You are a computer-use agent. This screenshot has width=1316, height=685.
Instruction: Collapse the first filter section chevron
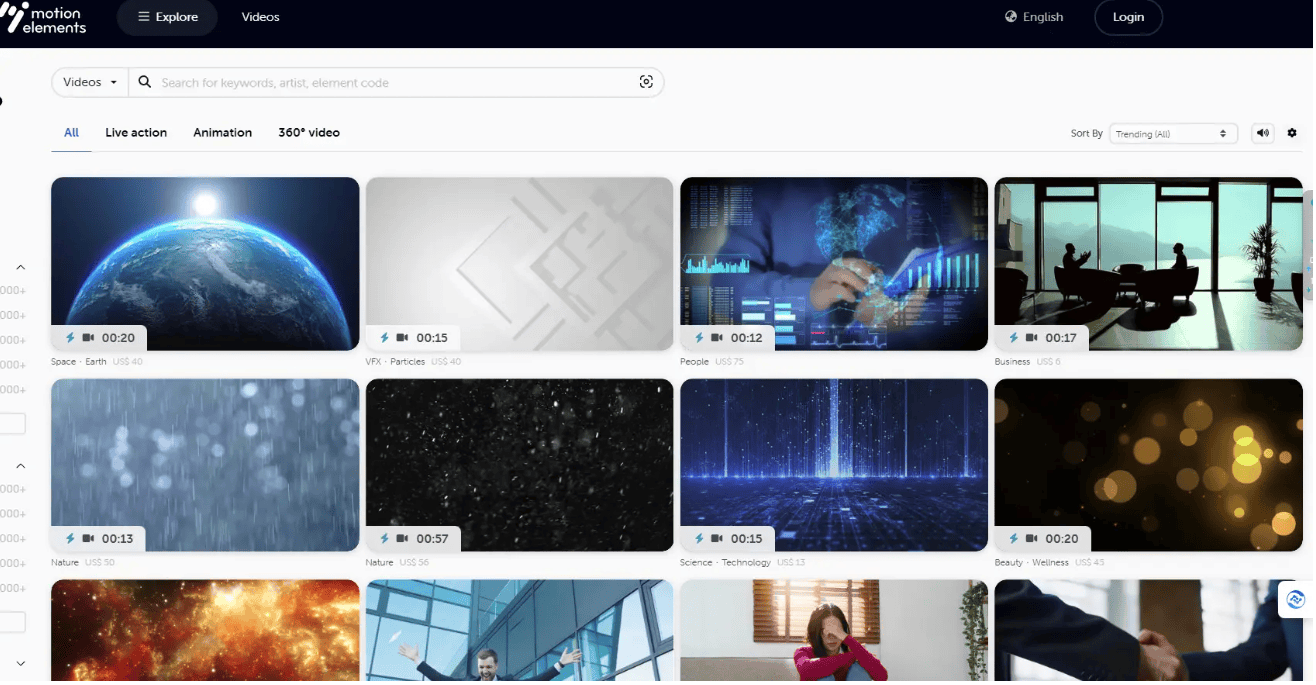(x=20, y=267)
